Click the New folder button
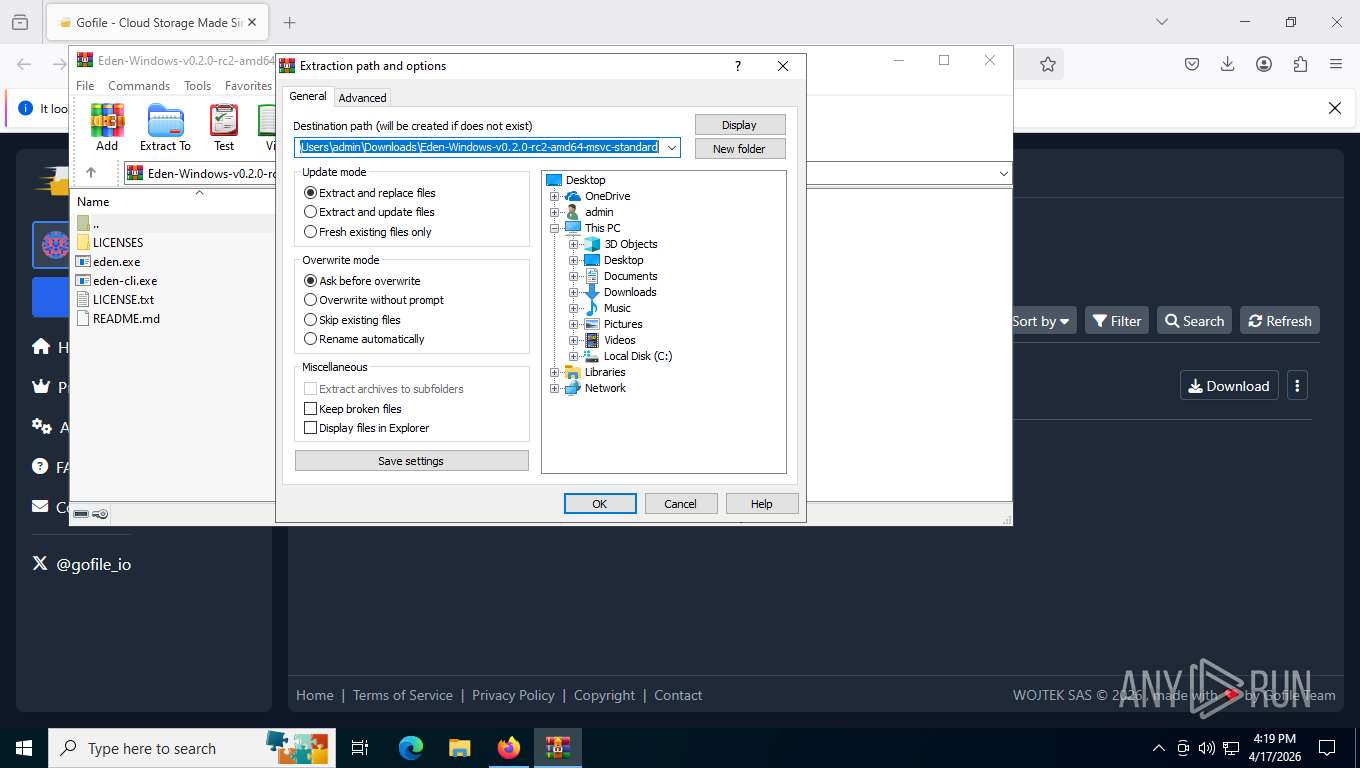The image size is (1360, 768). pos(740,149)
